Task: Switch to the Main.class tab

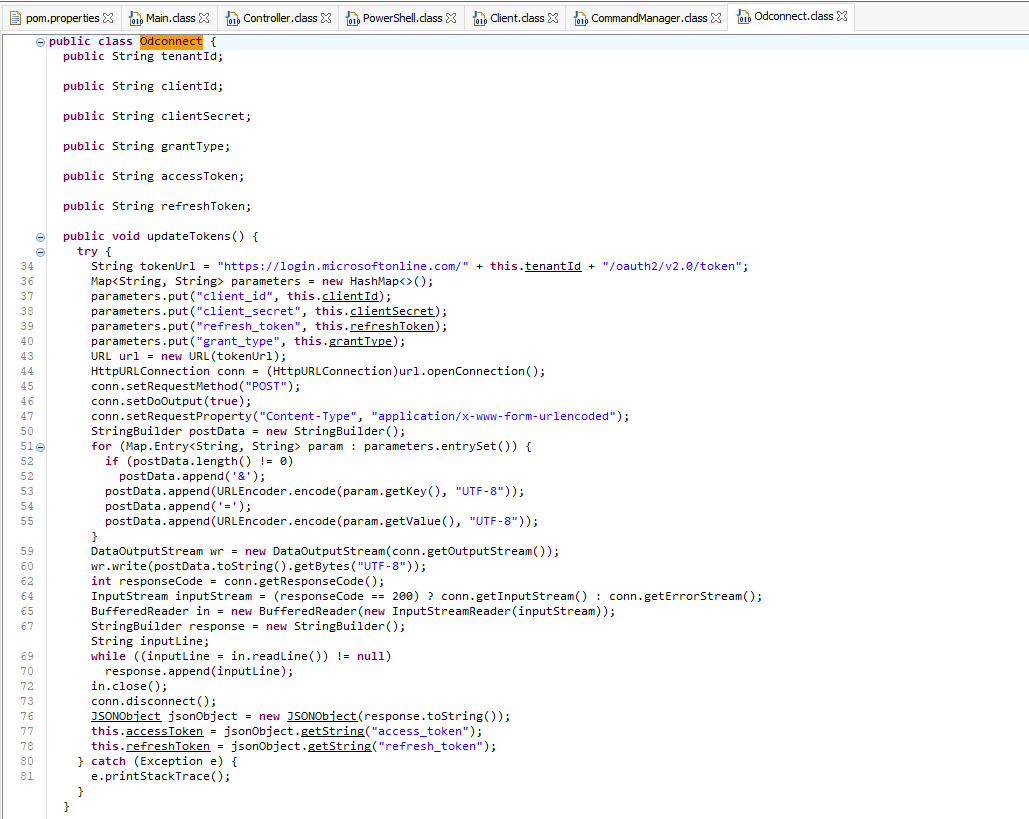Action: pyautogui.click(x=170, y=18)
